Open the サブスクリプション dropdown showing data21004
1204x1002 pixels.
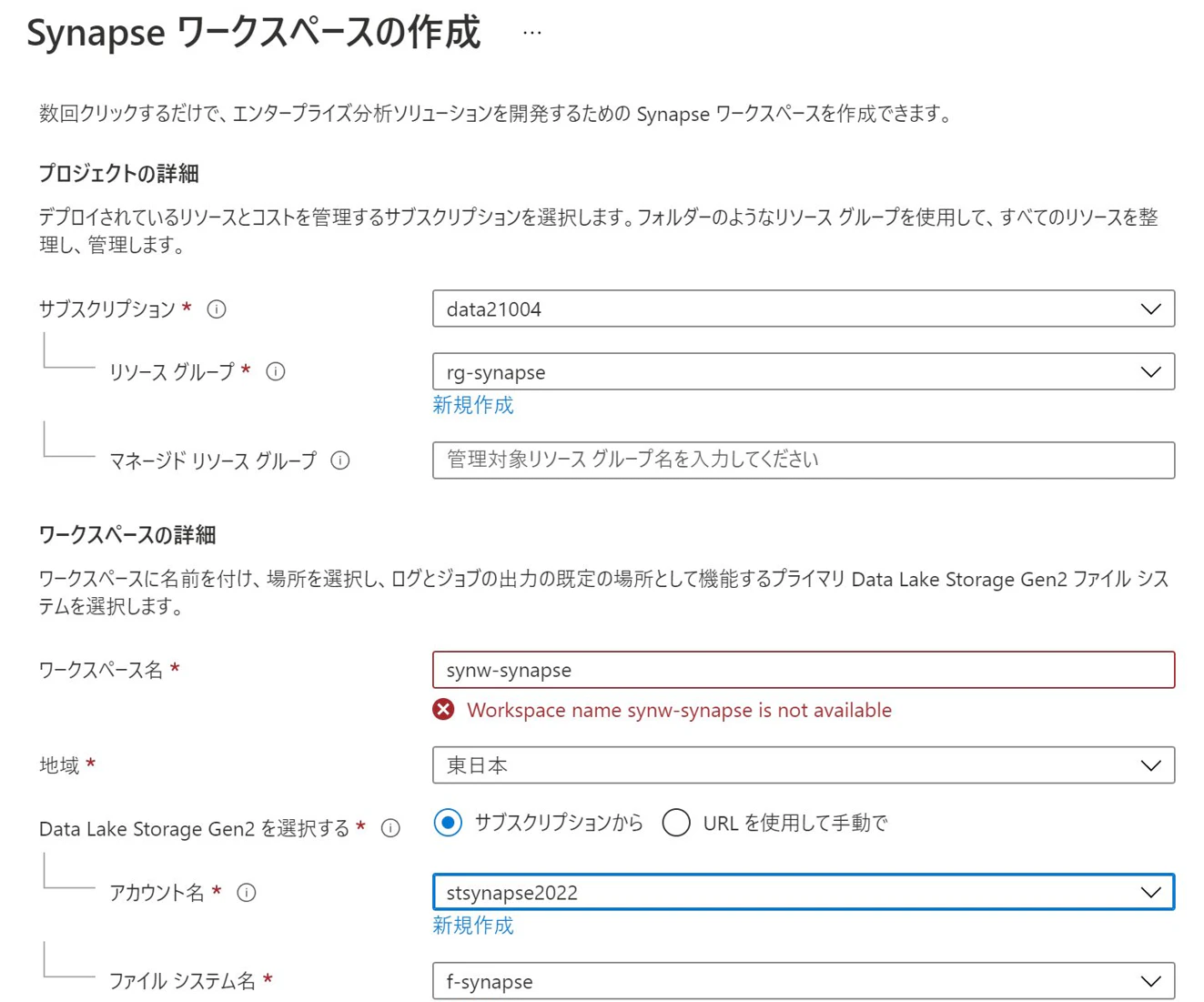tap(804, 309)
